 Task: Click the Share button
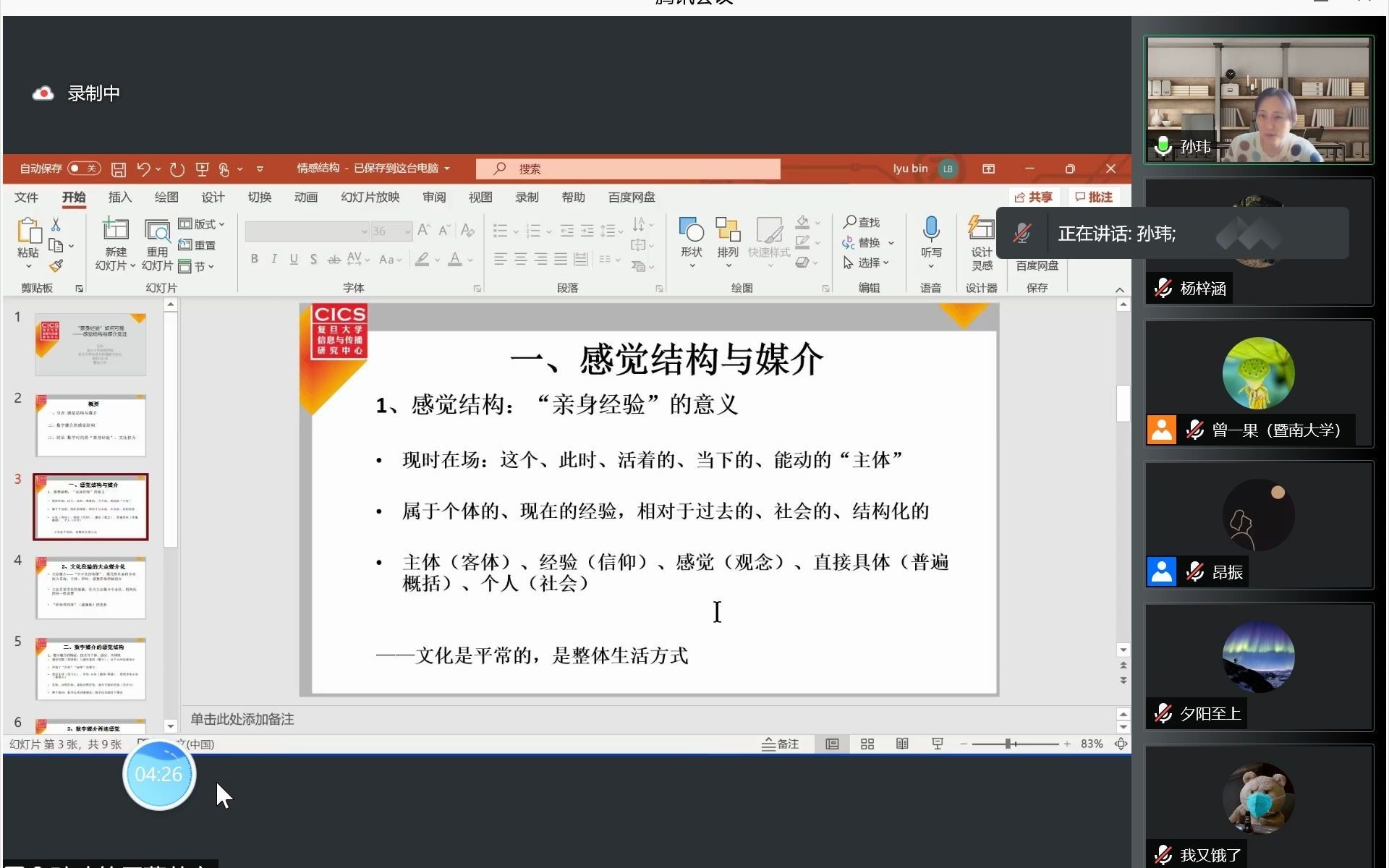pos(1033,197)
